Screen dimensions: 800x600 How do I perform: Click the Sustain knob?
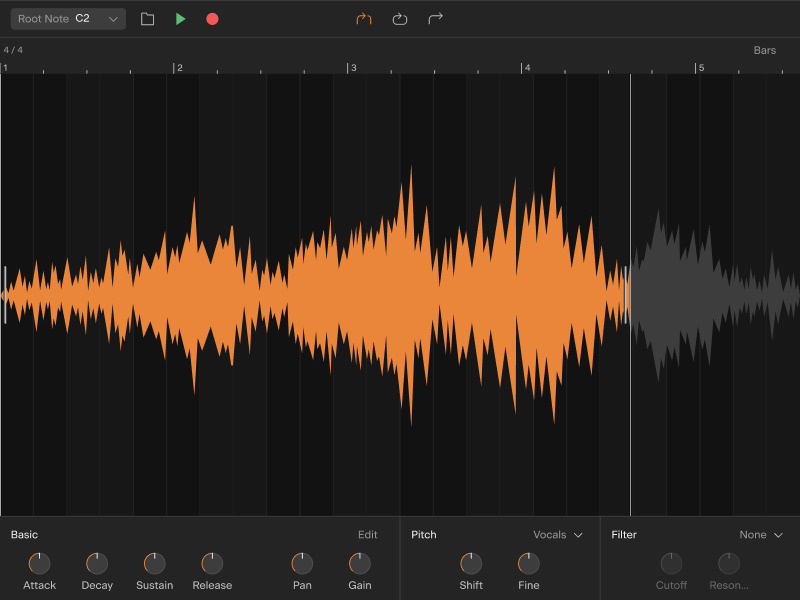pyautogui.click(x=155, y=563)
